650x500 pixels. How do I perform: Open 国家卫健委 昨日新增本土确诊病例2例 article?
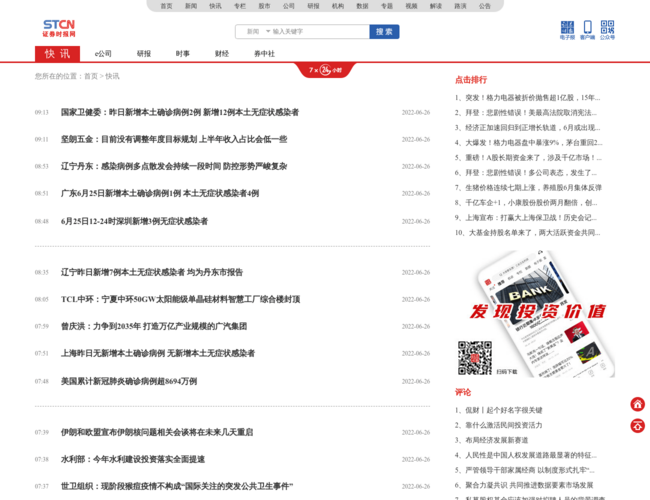click(x=180, y=112)
